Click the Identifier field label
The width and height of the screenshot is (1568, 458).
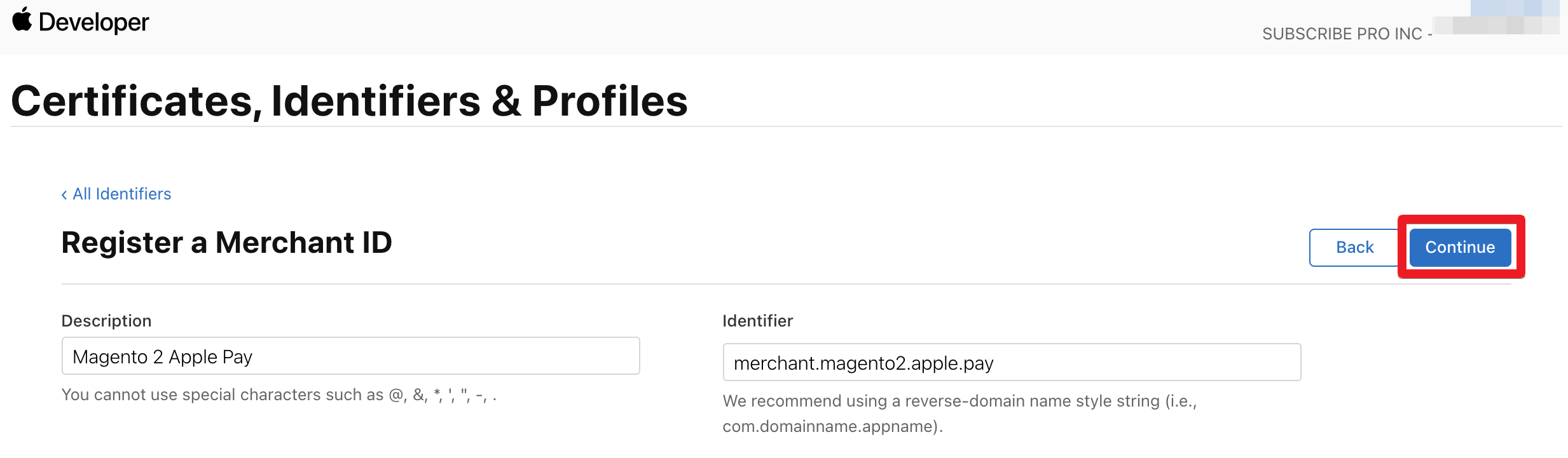pos(757,321)
